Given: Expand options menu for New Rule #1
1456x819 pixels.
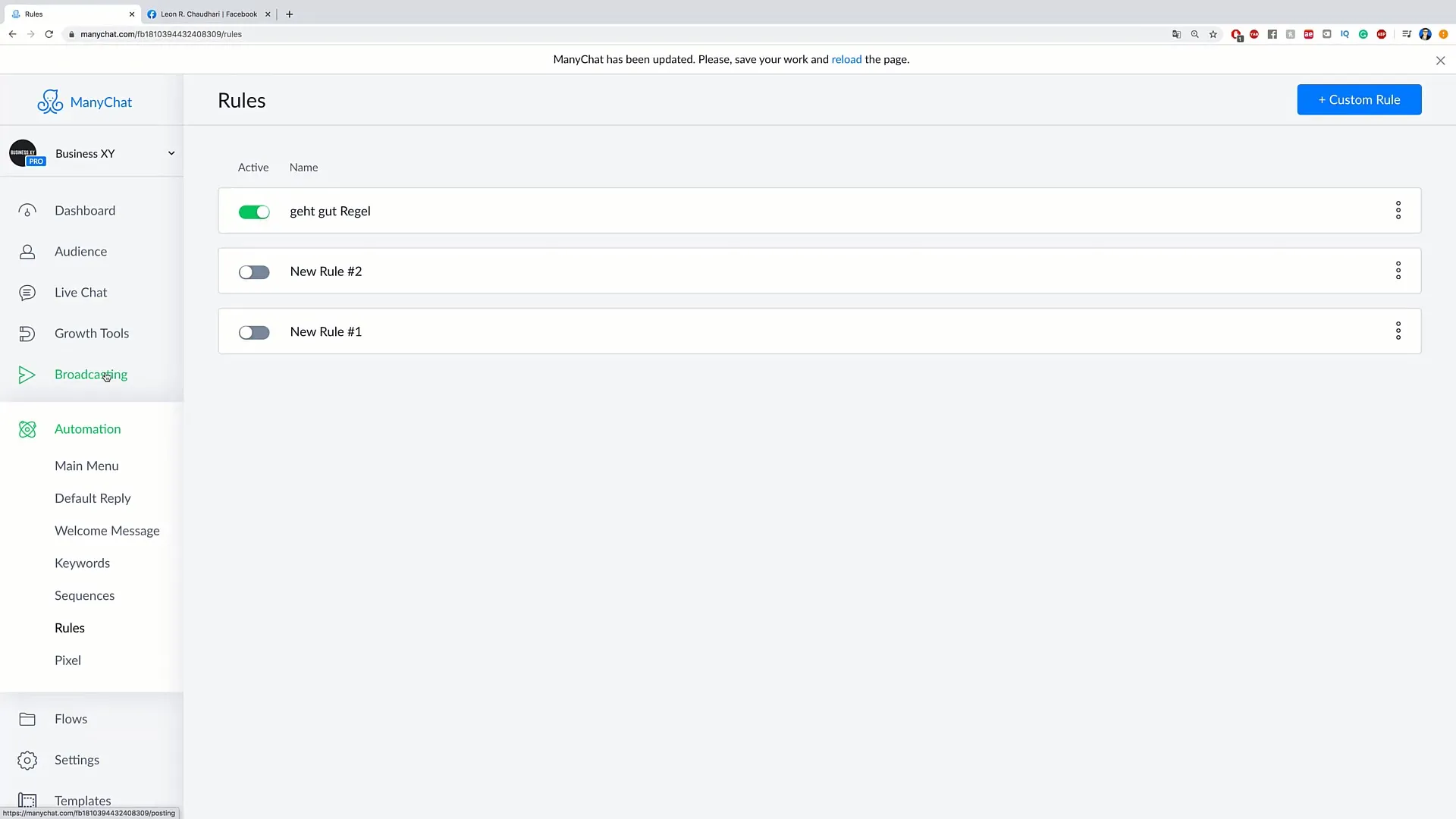Looking at the screenshot, I should (1397, 330).
